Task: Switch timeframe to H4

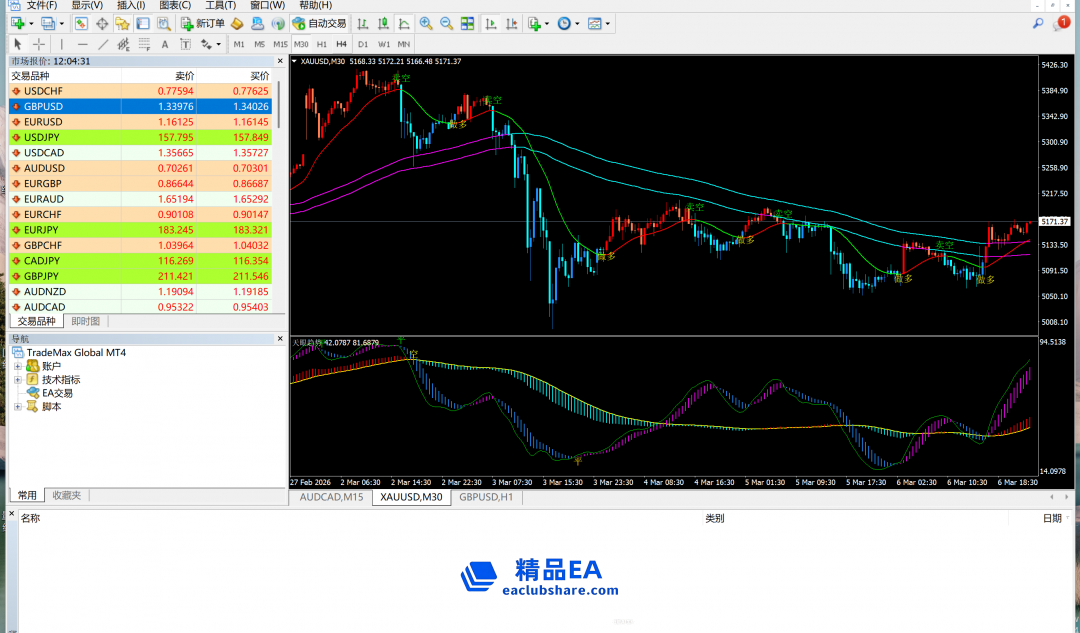Action: [x=341, y=44]
